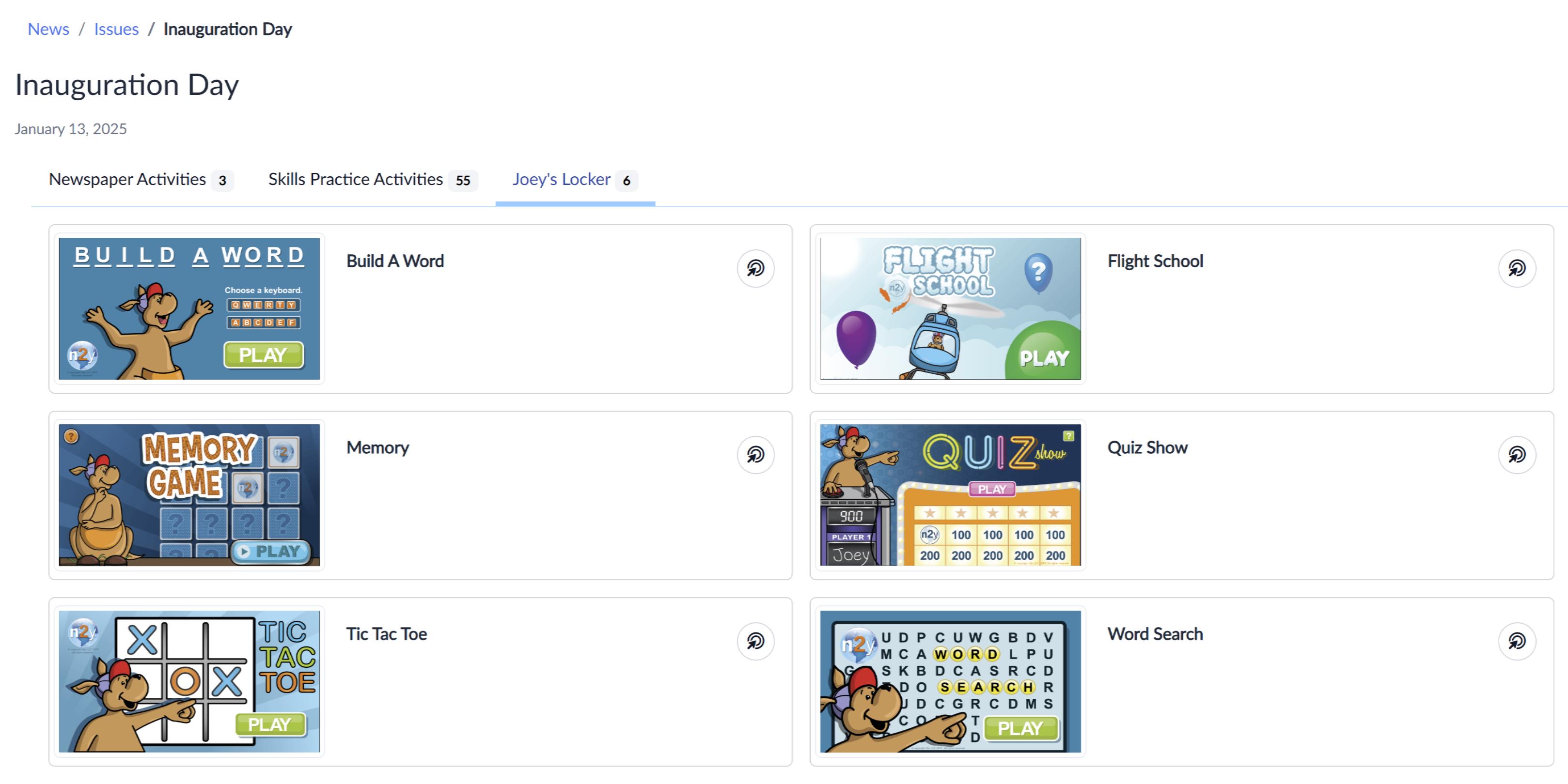The height and width of the screenshot is (784, 1568).
Task: Click the target icon on the Memory card
Action: pyautogui.click(x=755, y=454)
